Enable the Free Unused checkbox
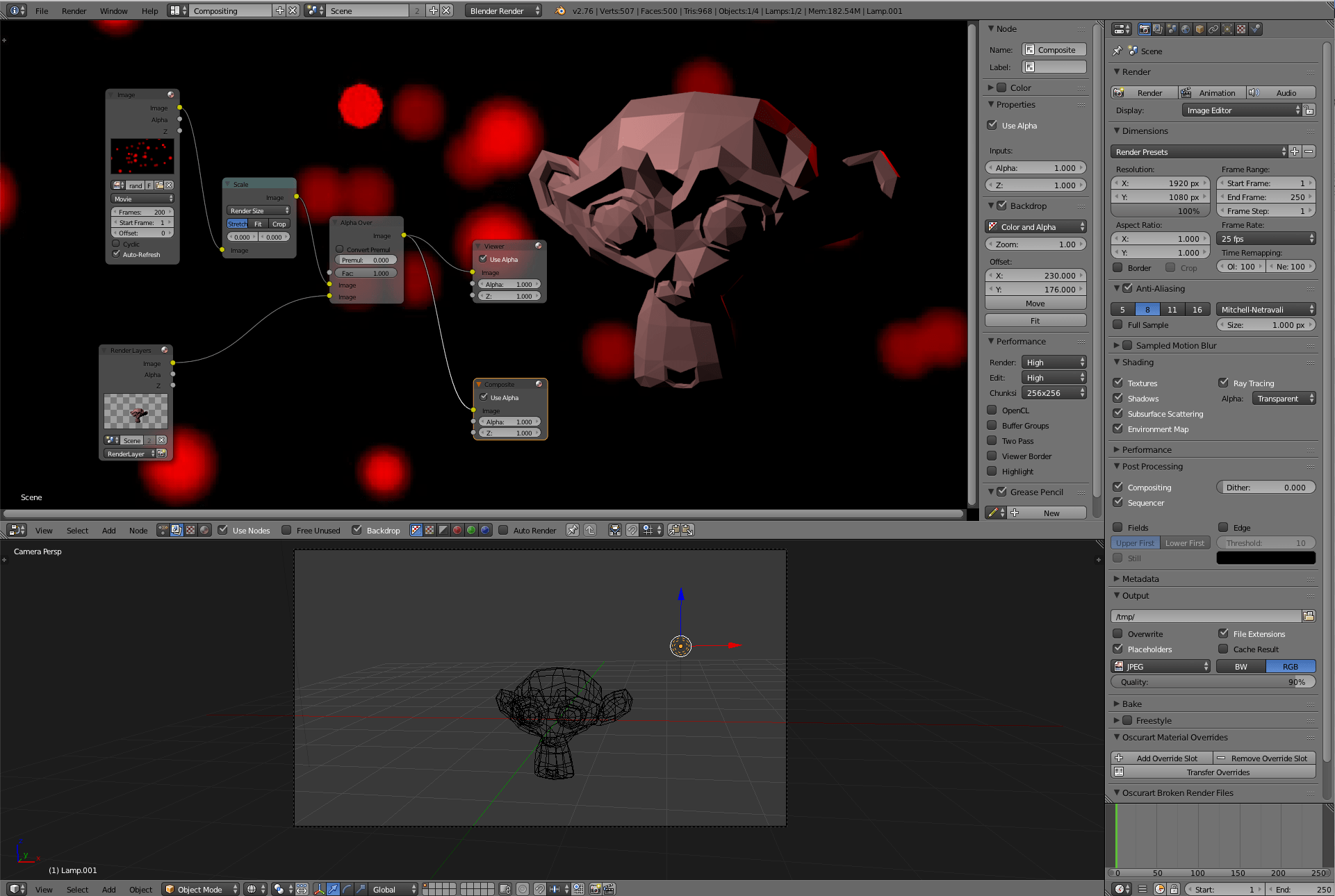Viewport: 1335px width, 896px height. [286, 530]
